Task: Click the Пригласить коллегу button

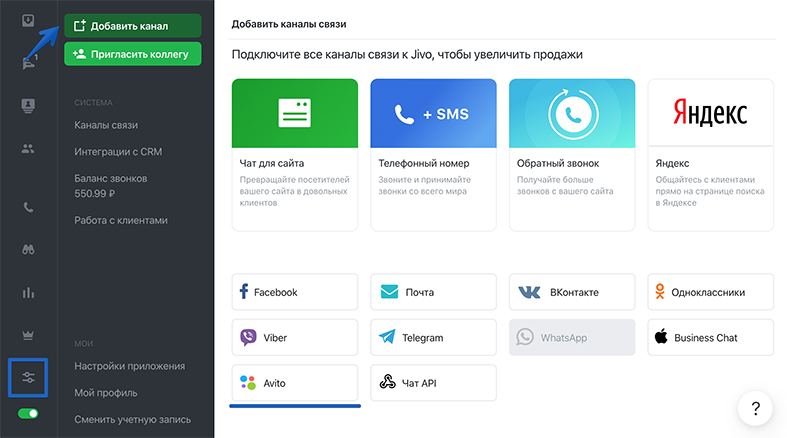Action: pyautogui.click(x=133, y=54)
